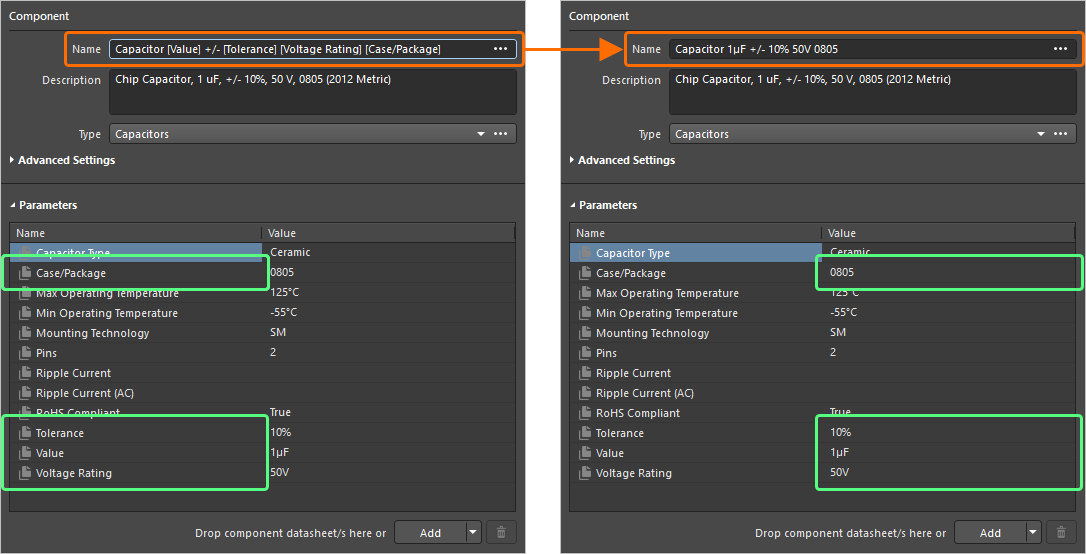
Task: Sort by Value column header in right panel
Action: point(948,233)
